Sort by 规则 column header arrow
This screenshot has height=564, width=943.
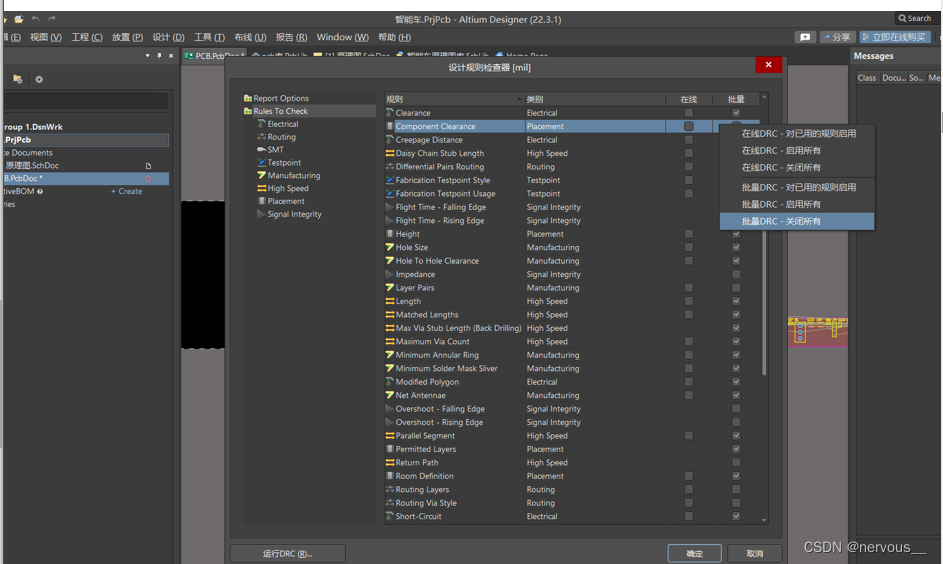519,99
